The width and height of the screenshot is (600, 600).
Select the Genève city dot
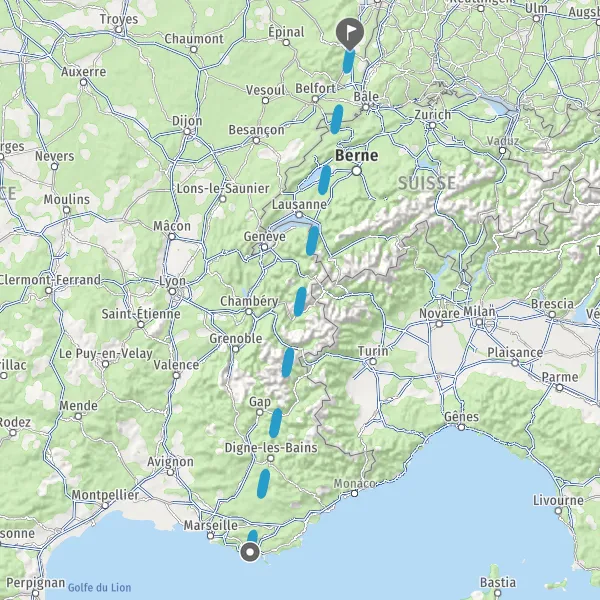pyautogui.click(x=264, y=247)
